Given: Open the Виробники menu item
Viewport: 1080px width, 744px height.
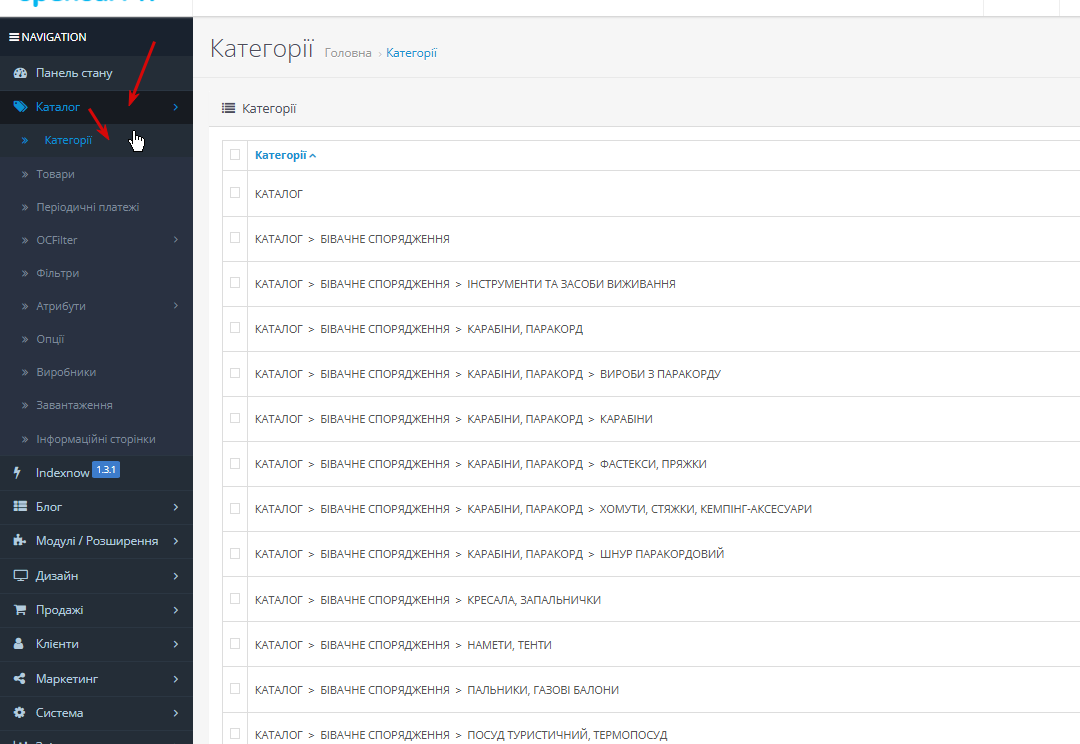Looking at the screenshot, I should [x=66, y=372].
